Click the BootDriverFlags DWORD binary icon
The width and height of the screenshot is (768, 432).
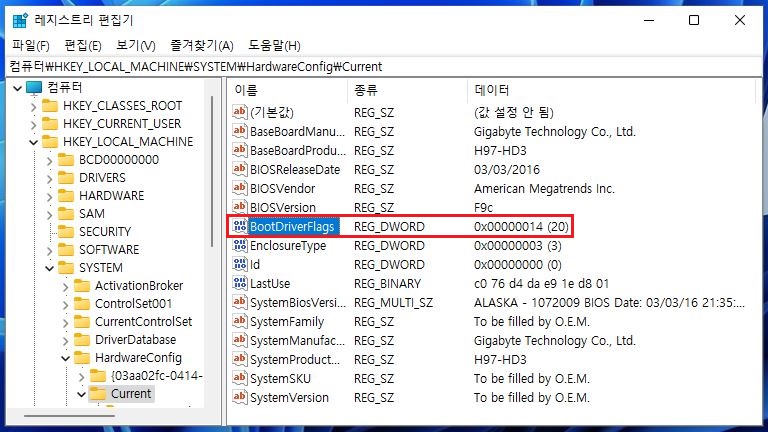coord(240,226)
